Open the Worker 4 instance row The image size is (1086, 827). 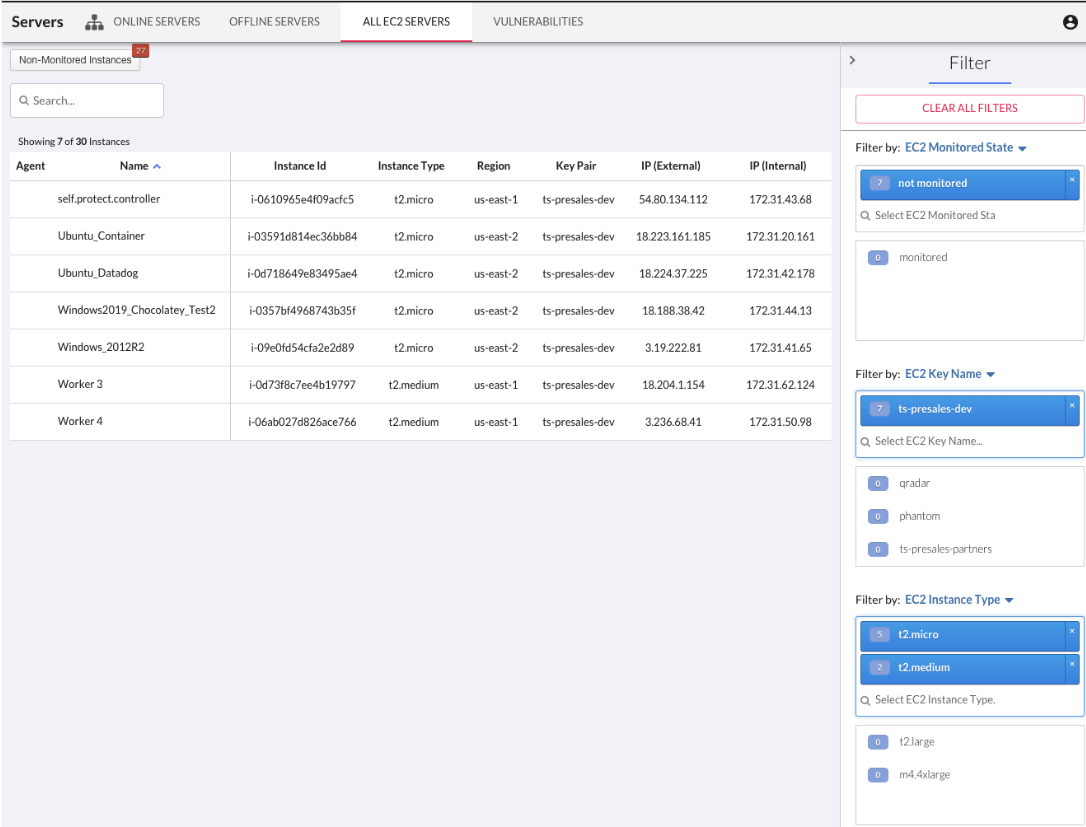tap(420, 422)
